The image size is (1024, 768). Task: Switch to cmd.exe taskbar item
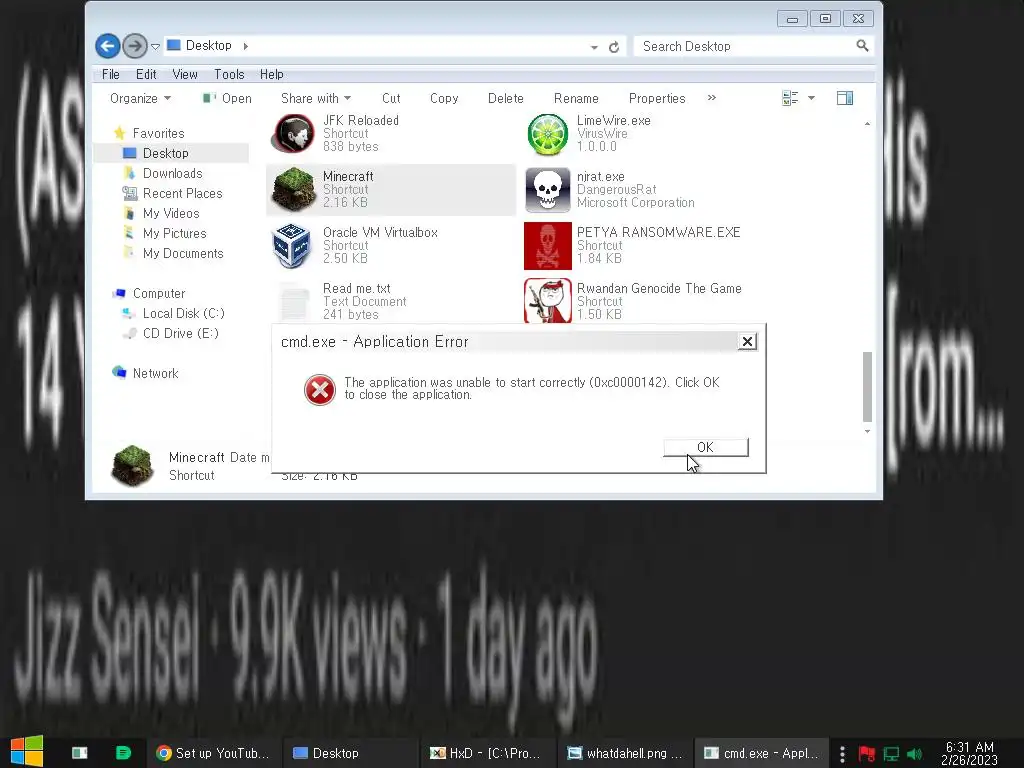tap(761, 753)
